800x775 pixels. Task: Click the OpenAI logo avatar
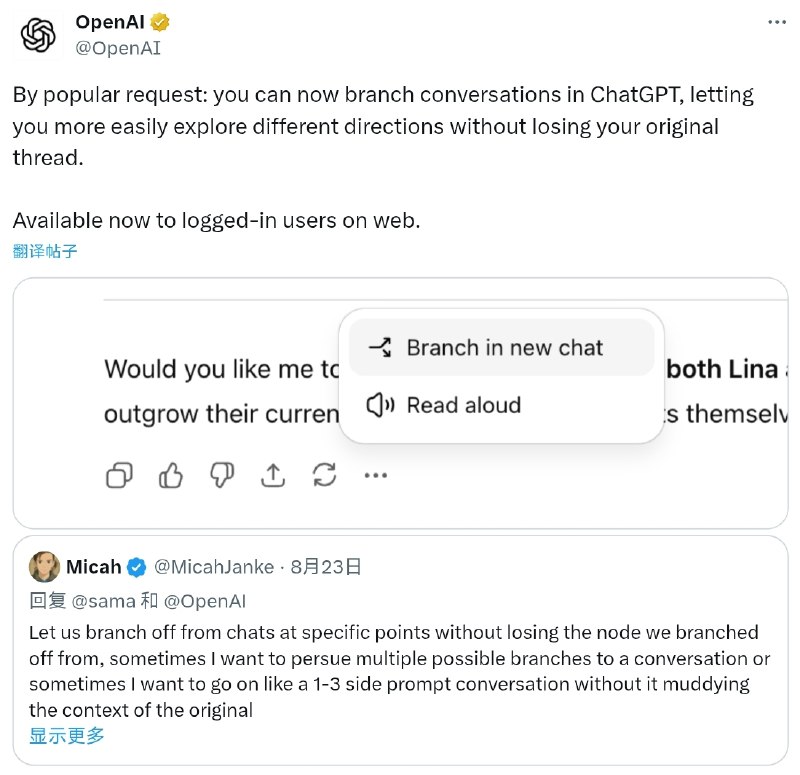(37, 35)
